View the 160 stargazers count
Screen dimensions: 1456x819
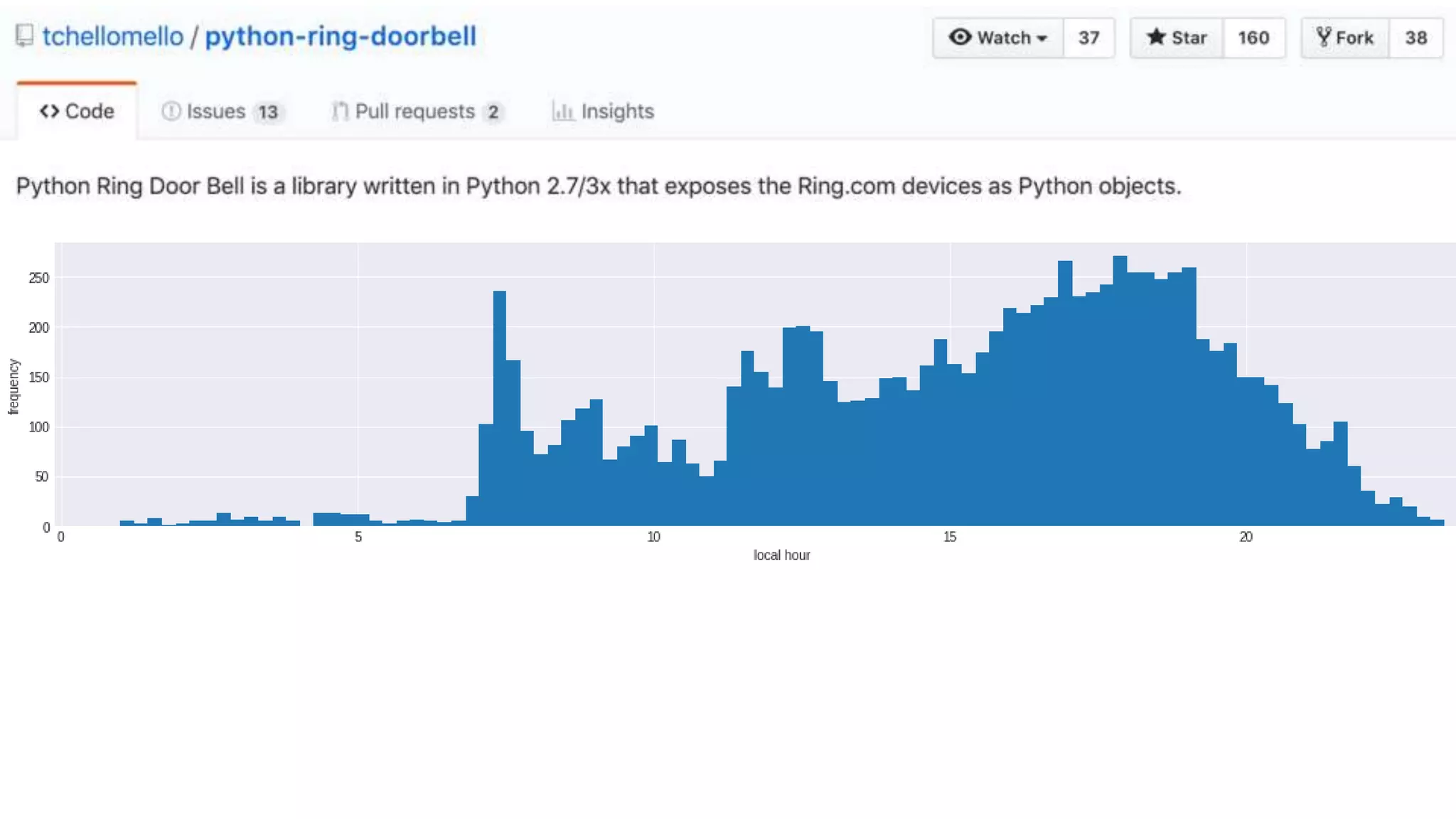pos(1253,38)
